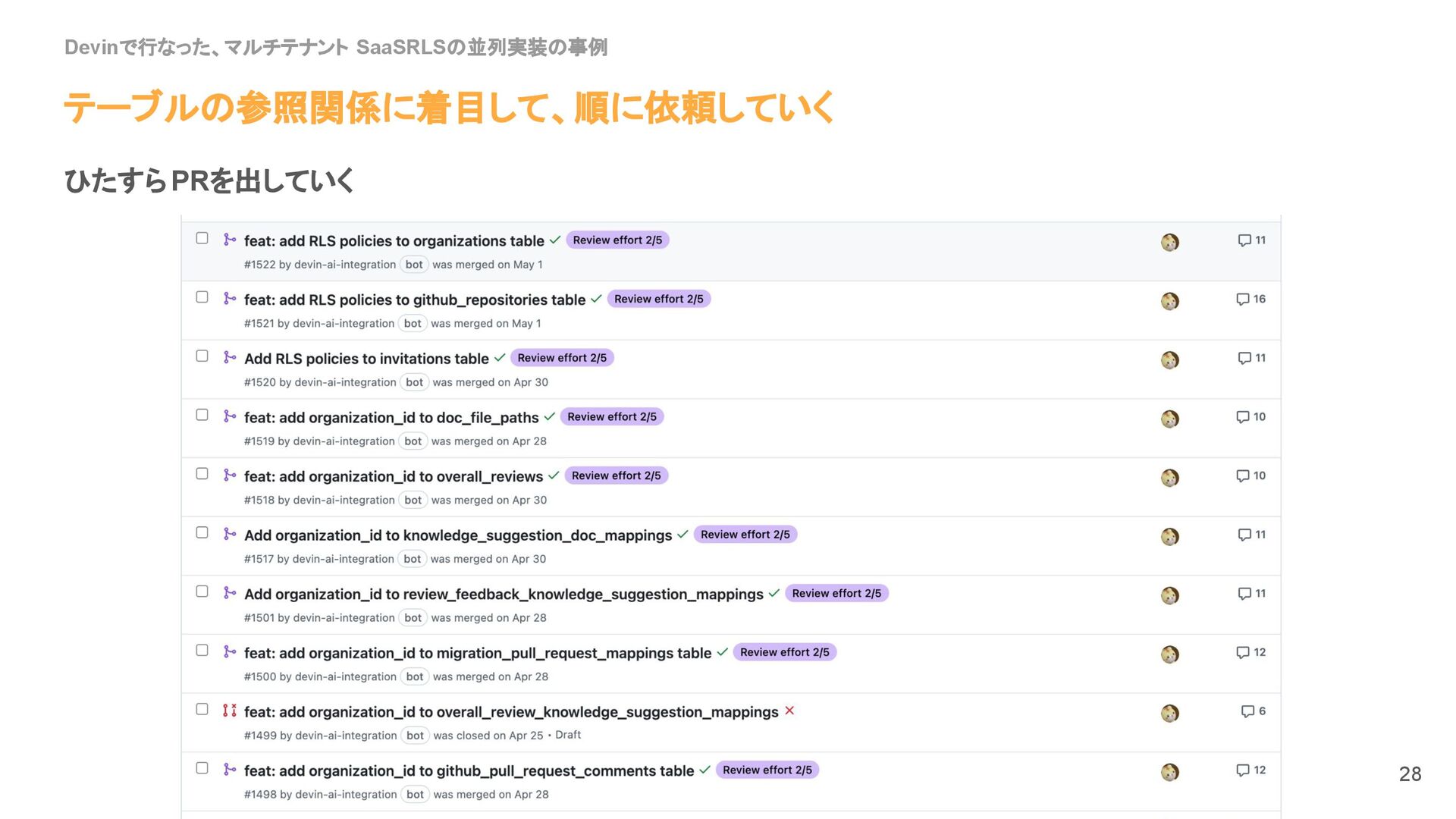Open PR for overall_review_knowledge_suggestion_mappings
The image size is (1456, 819).
[511, 712]
